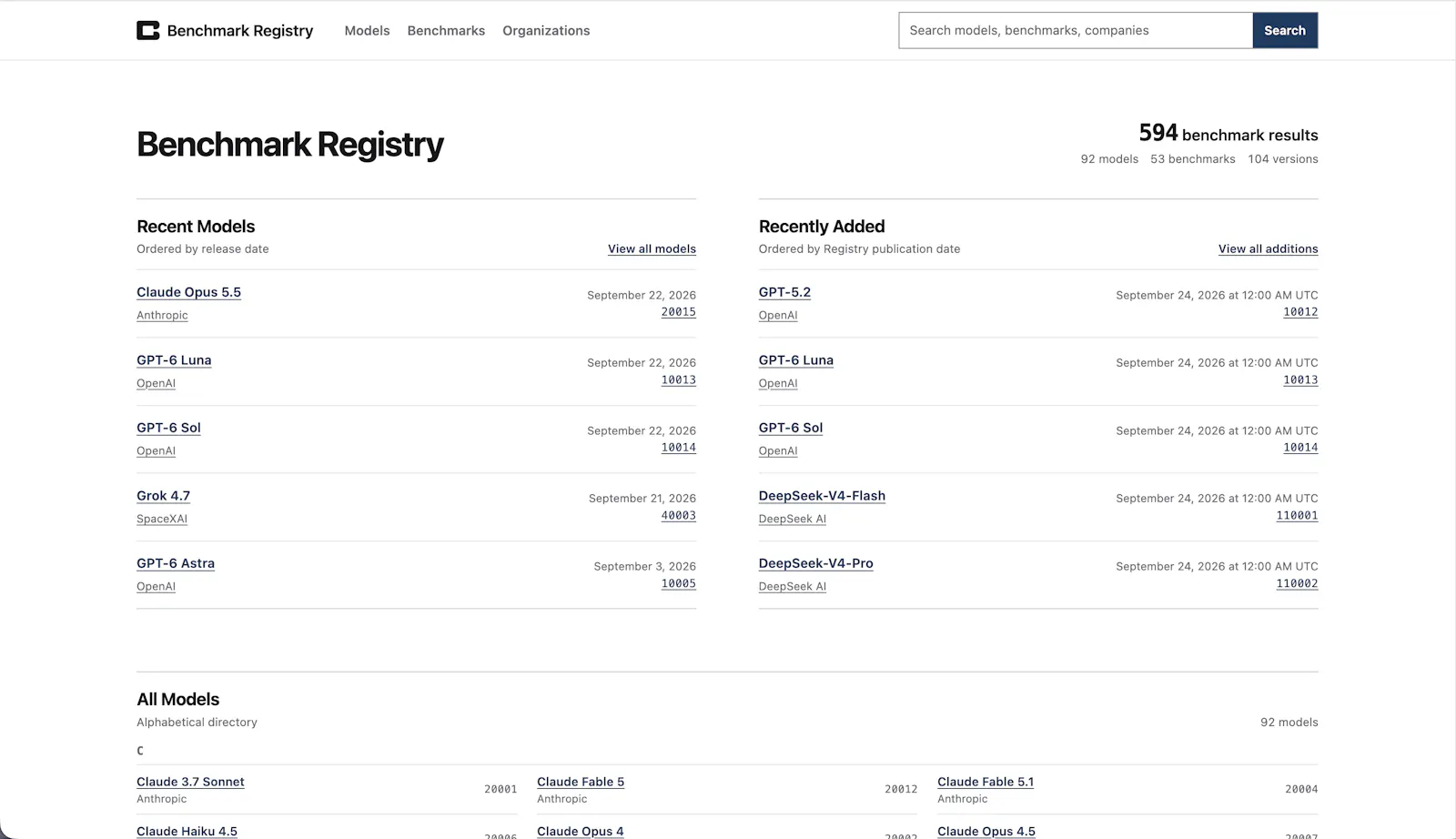Open the Organizations nav menu item
The height and width of the screenshot is (839, 1456).
[546, 30]
